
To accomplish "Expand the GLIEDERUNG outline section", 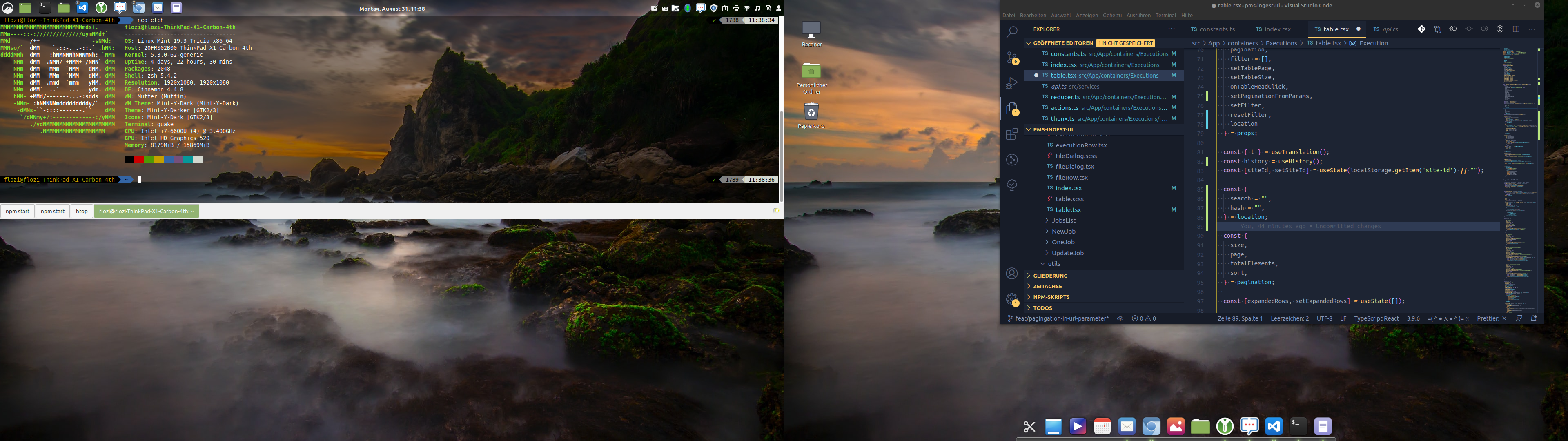I will [x=1050, y=276].
